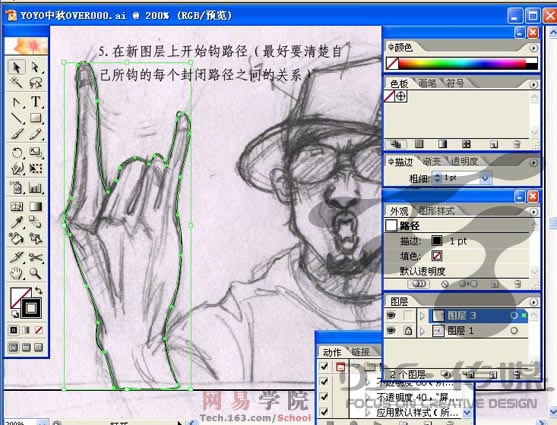Click 默认透明度 in 外观 panel
The width and height of the screenshot is (557, 425).
pyautogui.click(x=422, y=271)
